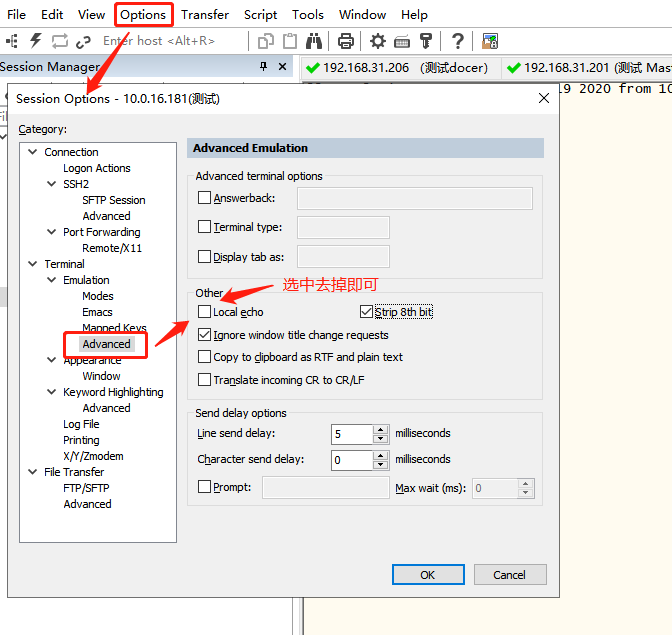Screen dimensions: 672x635
Task: Collapse the File Transfer tree node
Action: 33,472
